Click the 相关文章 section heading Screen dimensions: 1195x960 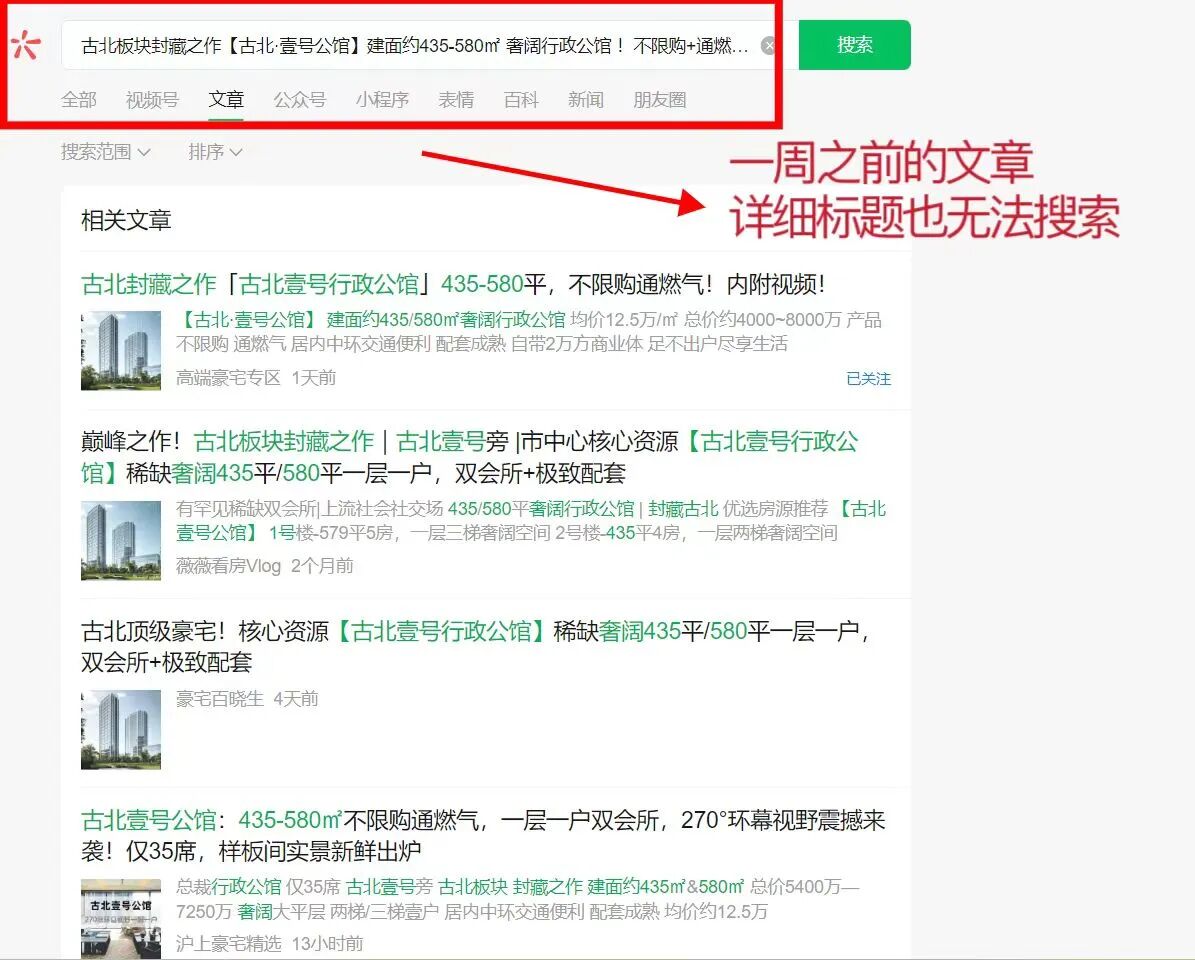126,220
